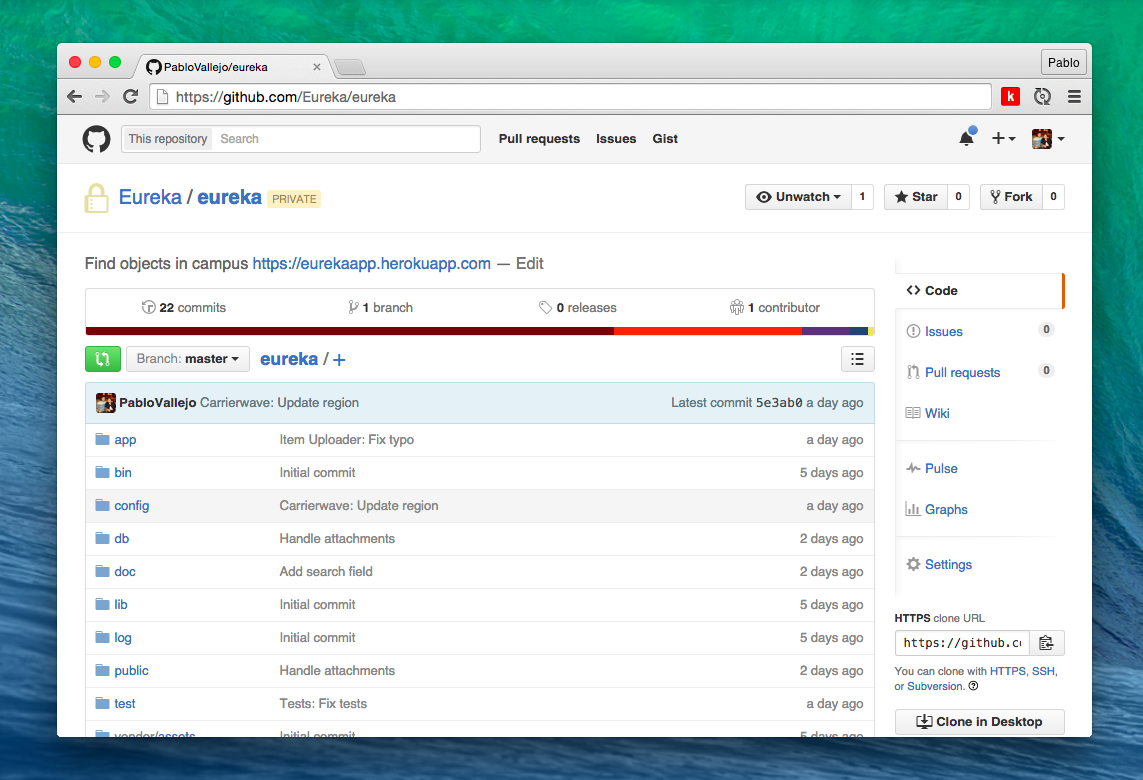Click the app folder icon
Image resolution: width=1143 pixels, height=780 pixels.
pos(102,439)
